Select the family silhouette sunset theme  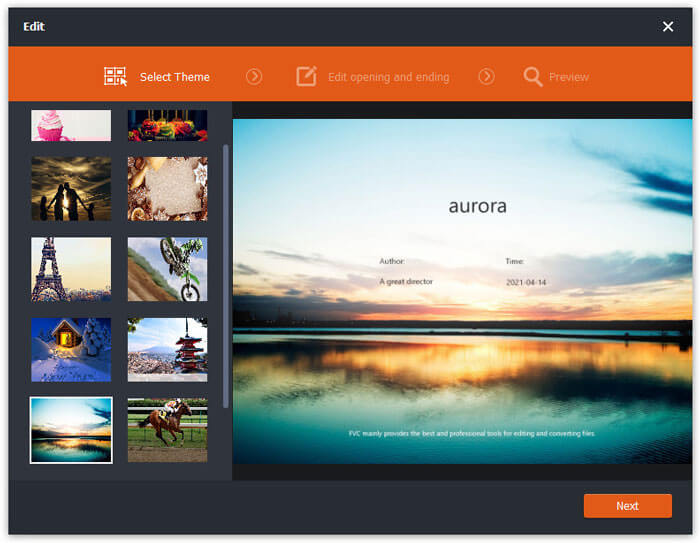pos(71,188)
